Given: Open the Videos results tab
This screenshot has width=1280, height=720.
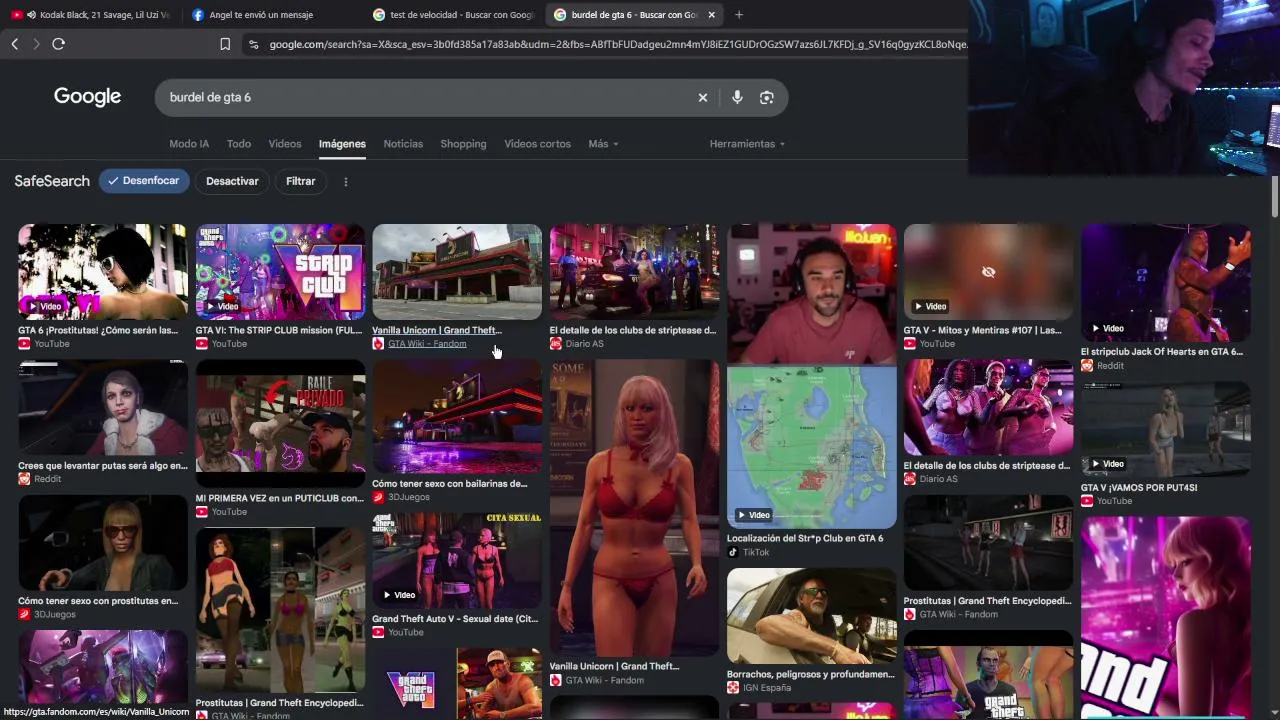Looking at the screenshot, I should click(285, 144).
